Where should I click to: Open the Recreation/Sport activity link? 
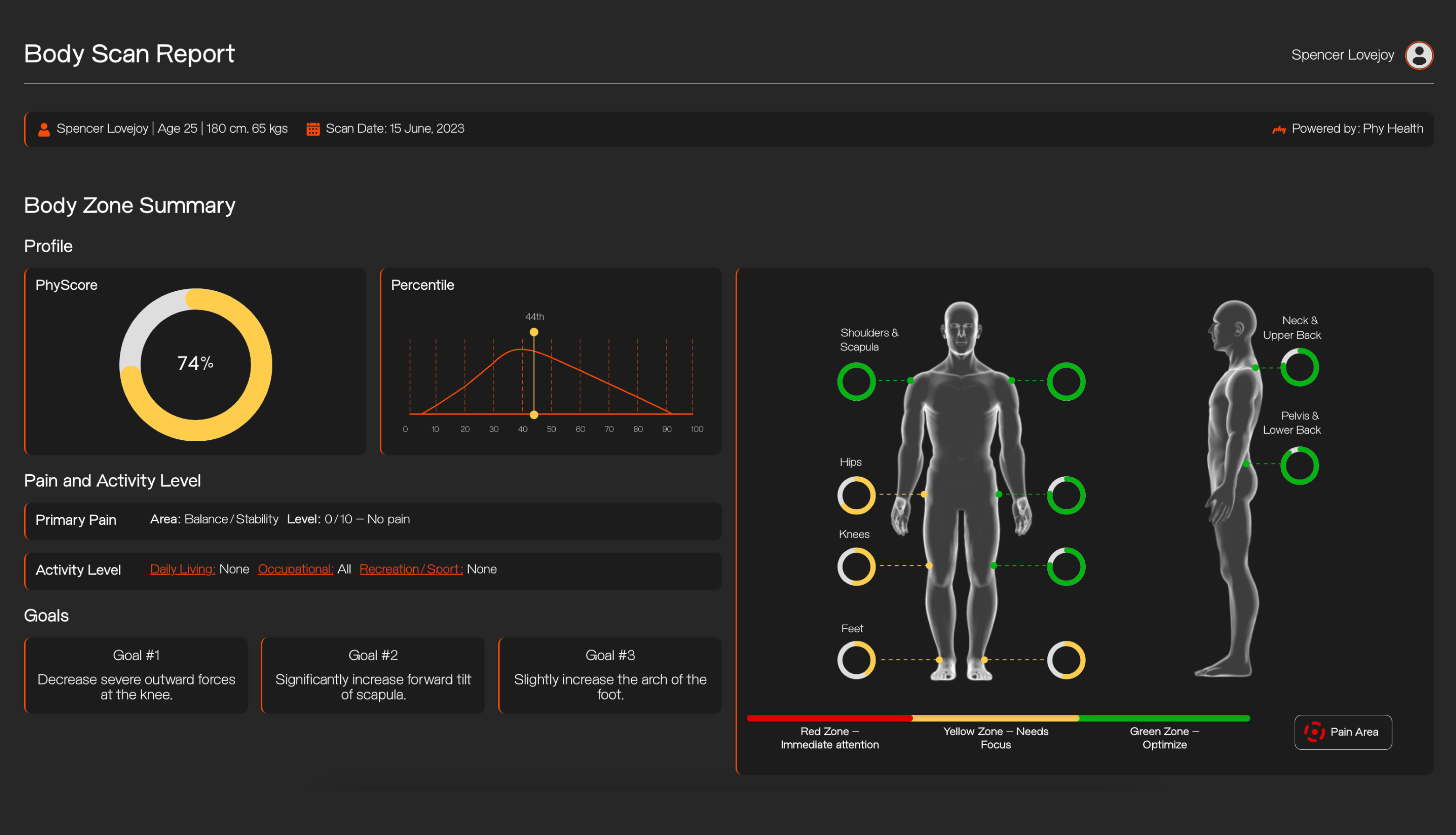pyautogui.click(x=410, y=569)
